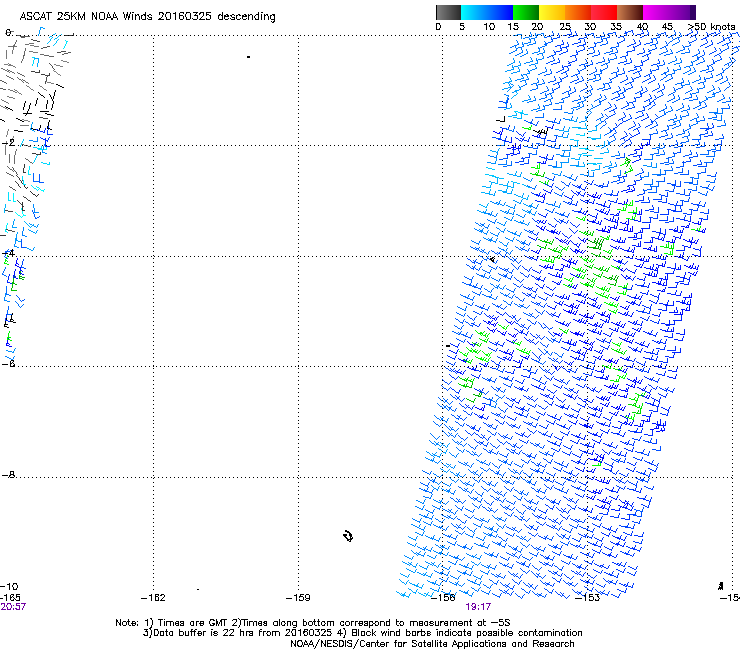Click the 'Data buffer is 22 hrs' note line
Image resolution: width=740 pixels, height=650 pixels.
(x=362, y=633)
